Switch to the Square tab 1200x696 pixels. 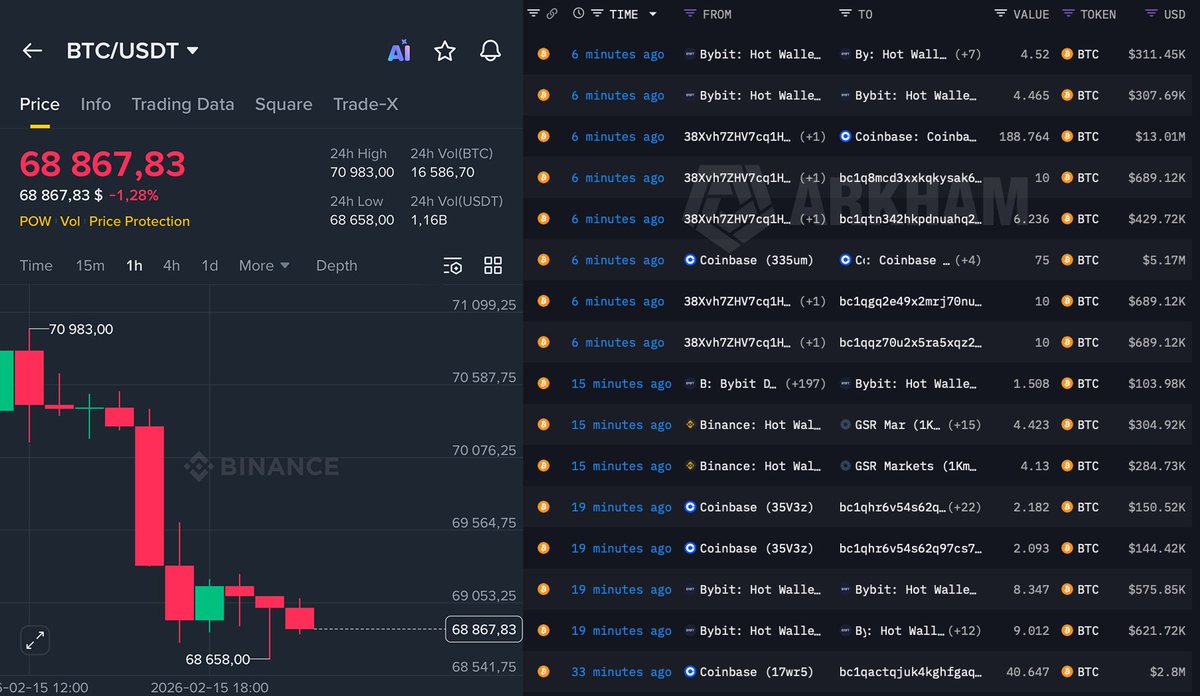(283, 104)
